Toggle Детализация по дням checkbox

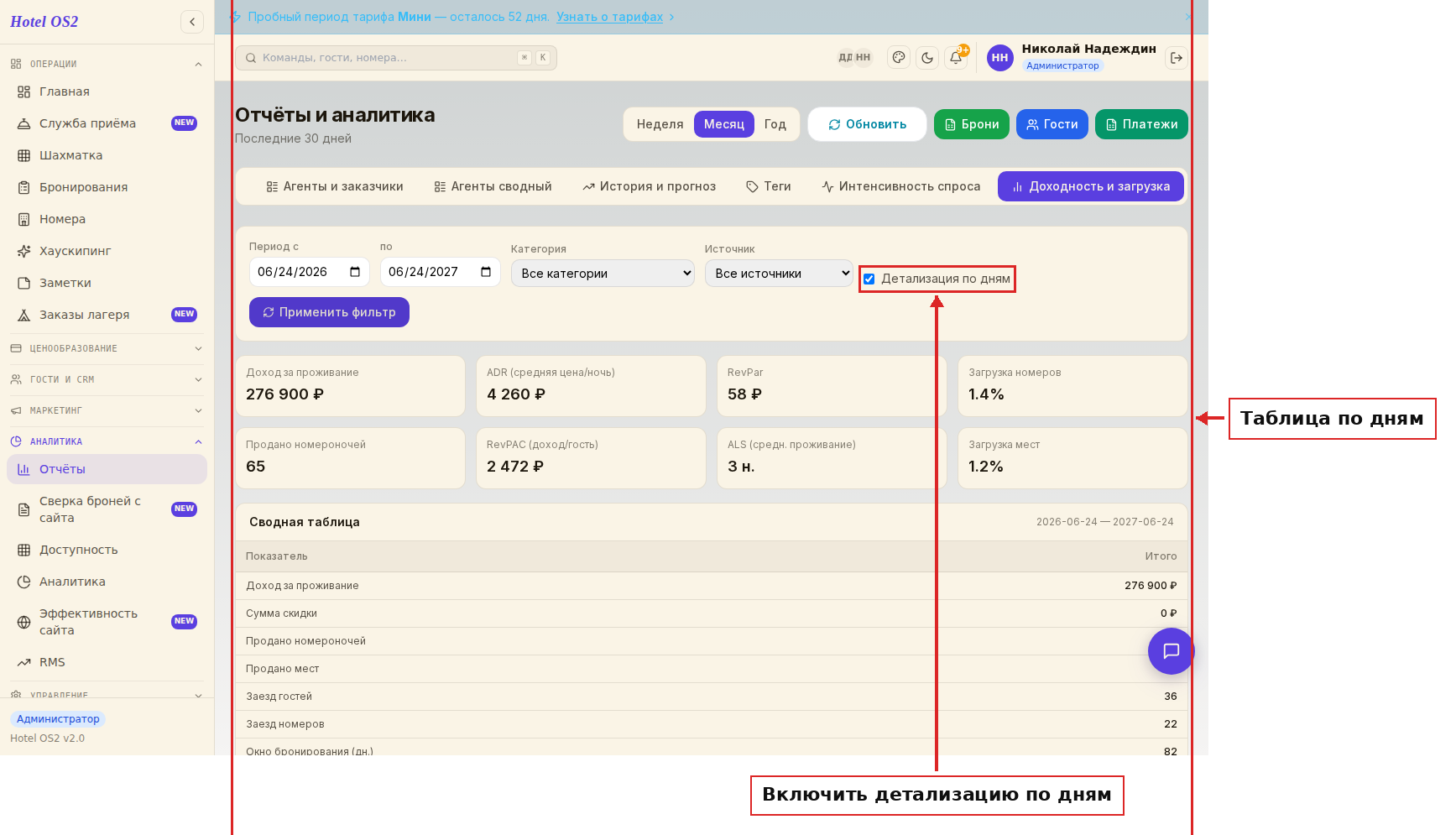click(869, 279)
